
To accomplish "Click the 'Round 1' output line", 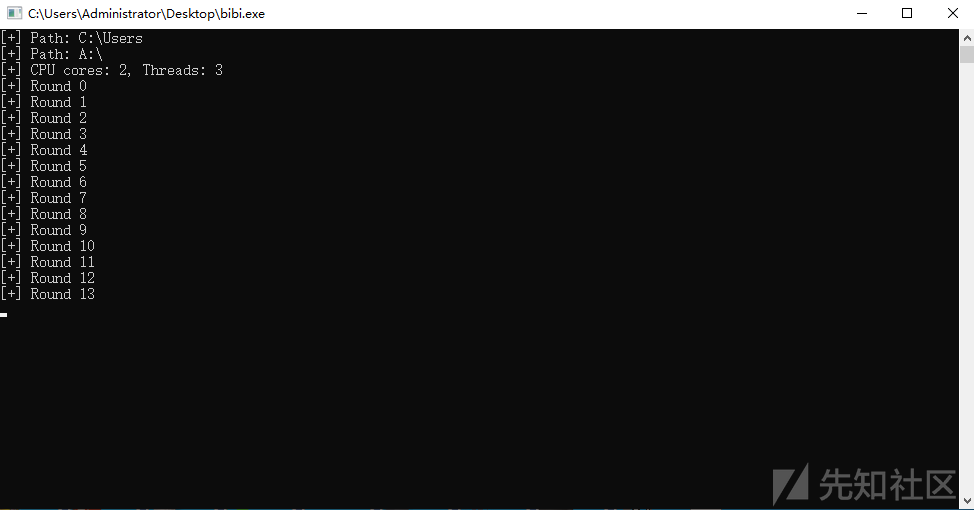I will pyautogui.click(x=43, y=102).
